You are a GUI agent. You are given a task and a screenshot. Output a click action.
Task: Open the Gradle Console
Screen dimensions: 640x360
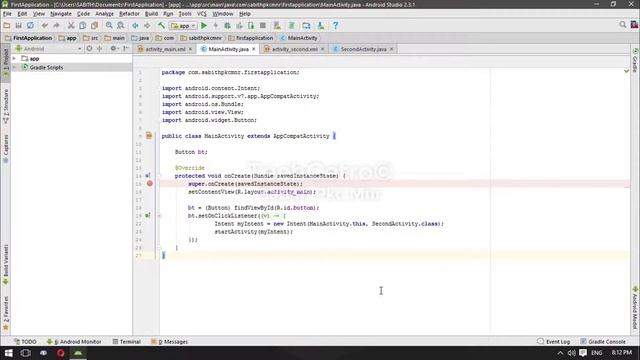(603, 342)
